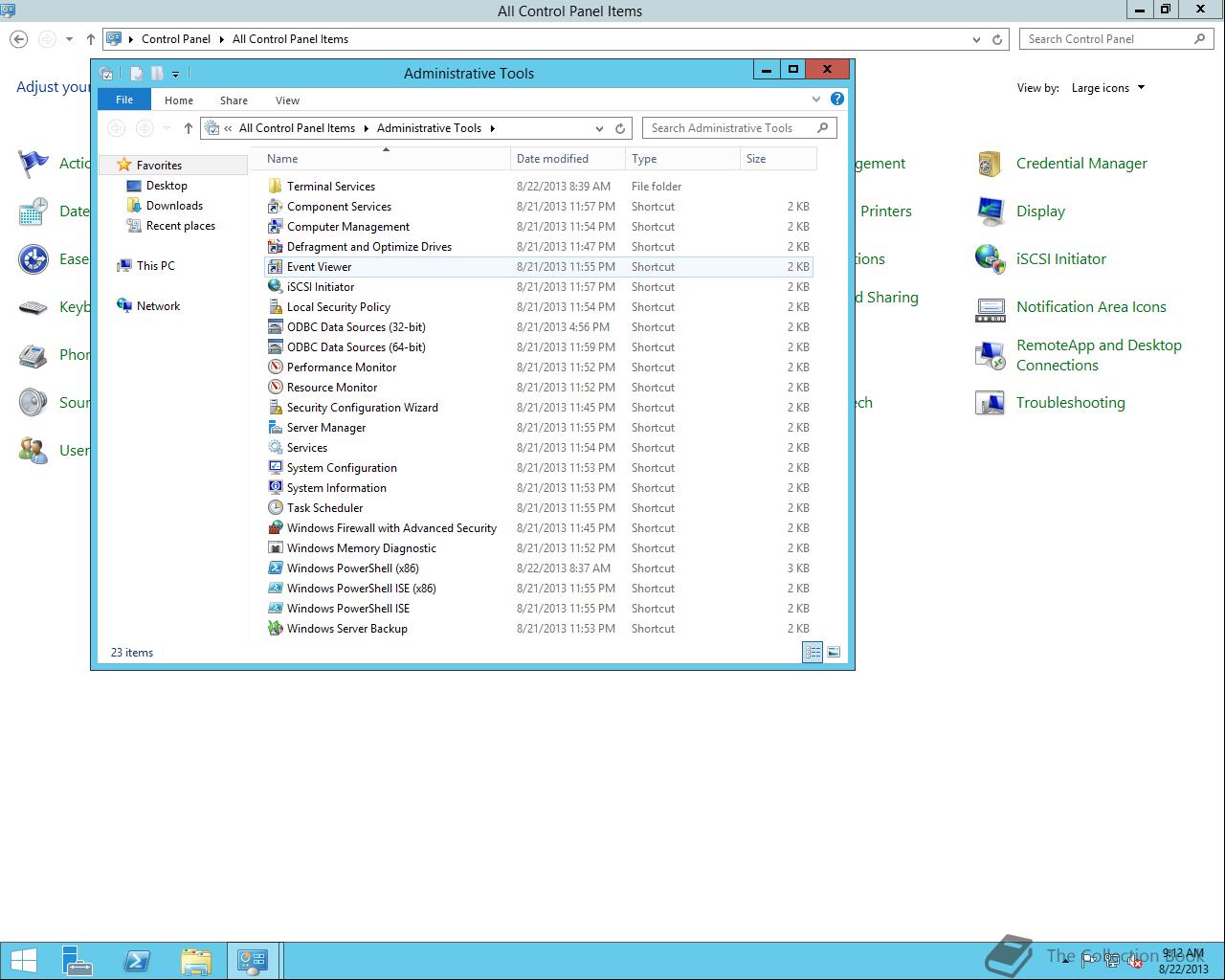Viewport: 1225px width, 980px height.
Task: Click the iSCSI Initiator icon in Administrative Tools
Action: (276, 287)
